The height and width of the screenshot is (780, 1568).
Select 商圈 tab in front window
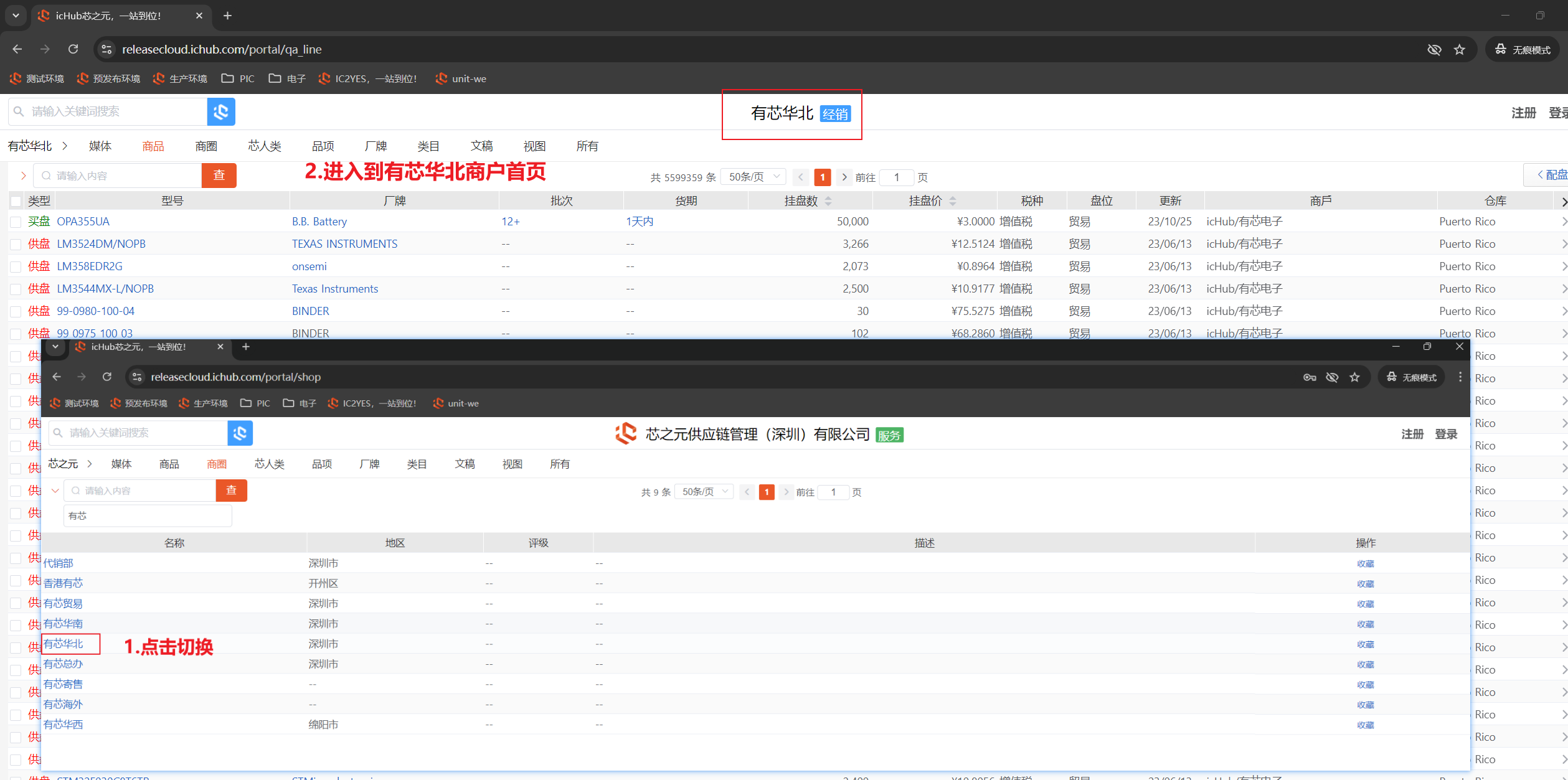[217, 464]
